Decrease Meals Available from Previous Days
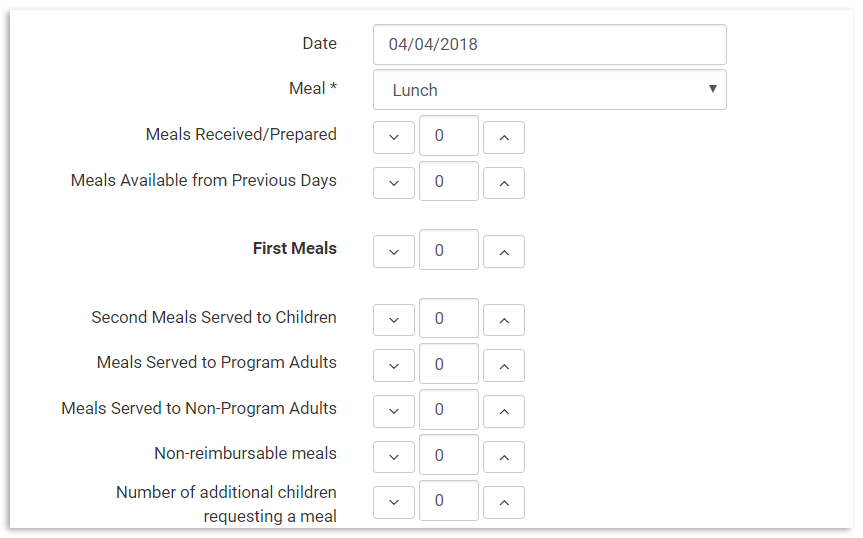863x538 pixels. 394,183
